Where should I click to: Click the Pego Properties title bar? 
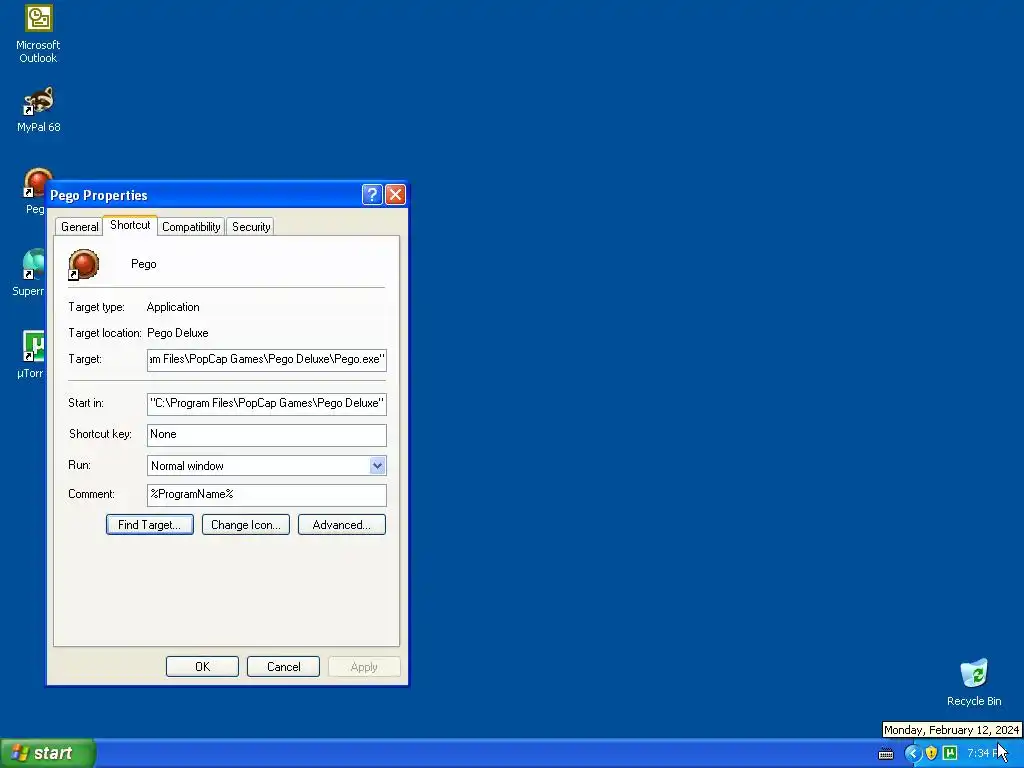coord(202,195)
